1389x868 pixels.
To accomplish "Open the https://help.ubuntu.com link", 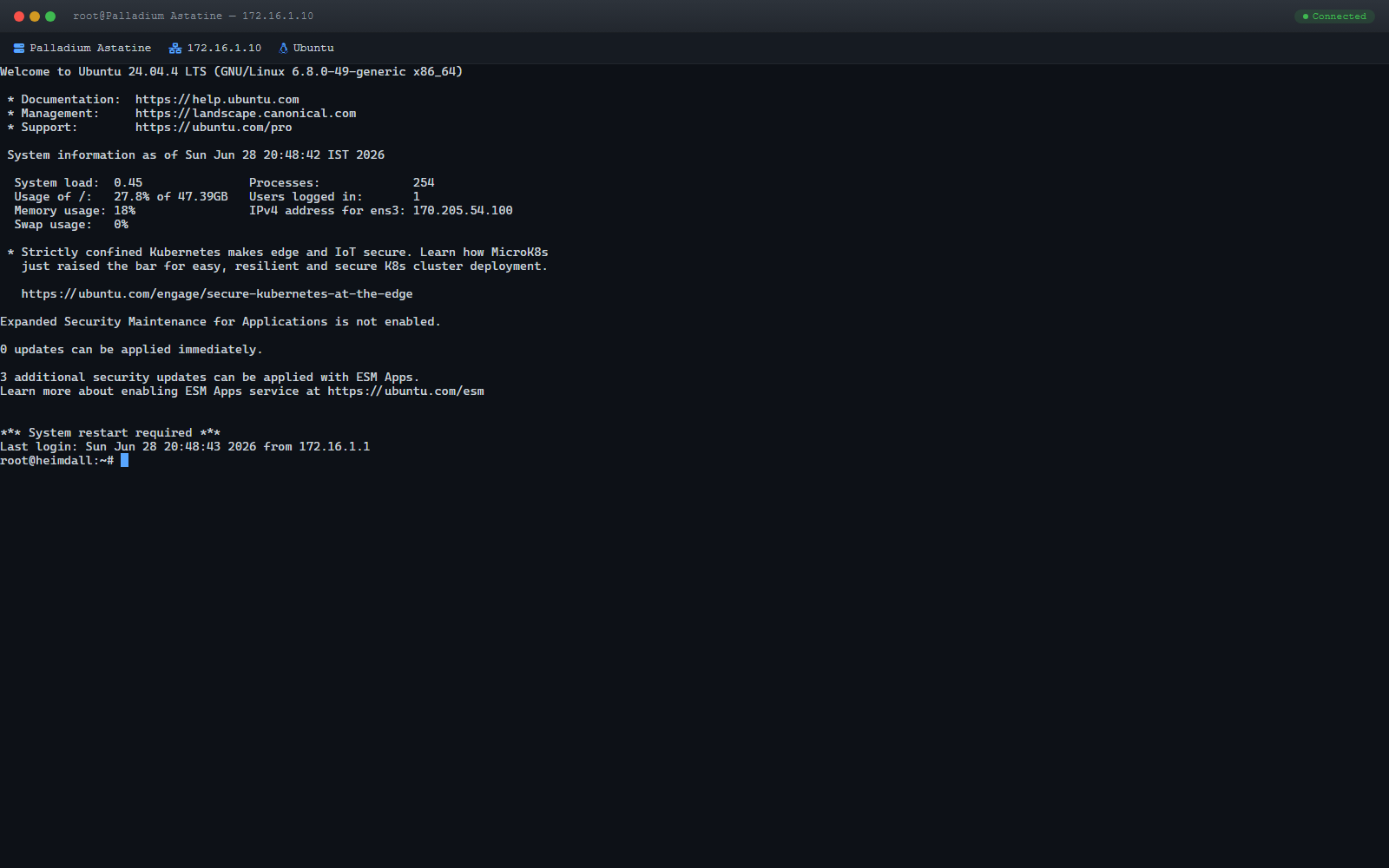I will click(x=217, y=100).
